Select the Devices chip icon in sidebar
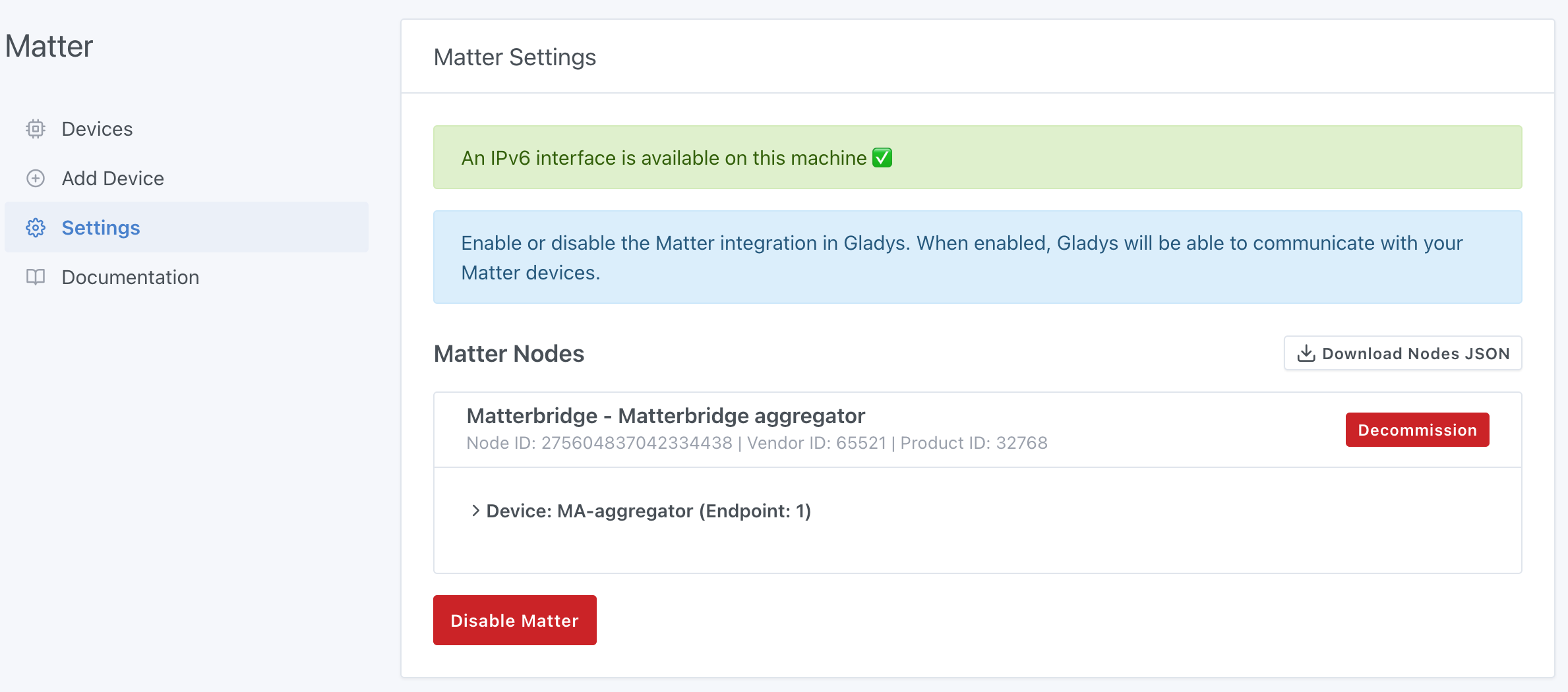 tap(36, 129)
